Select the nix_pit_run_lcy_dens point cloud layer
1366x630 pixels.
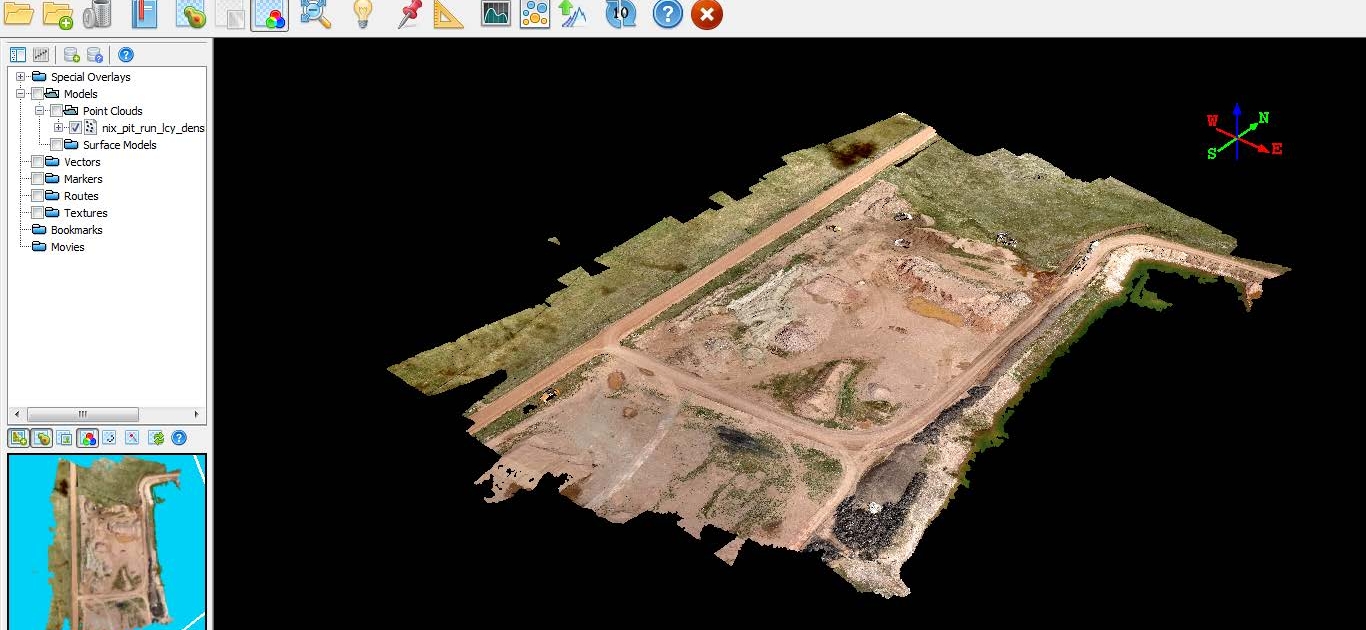[153, 128]
